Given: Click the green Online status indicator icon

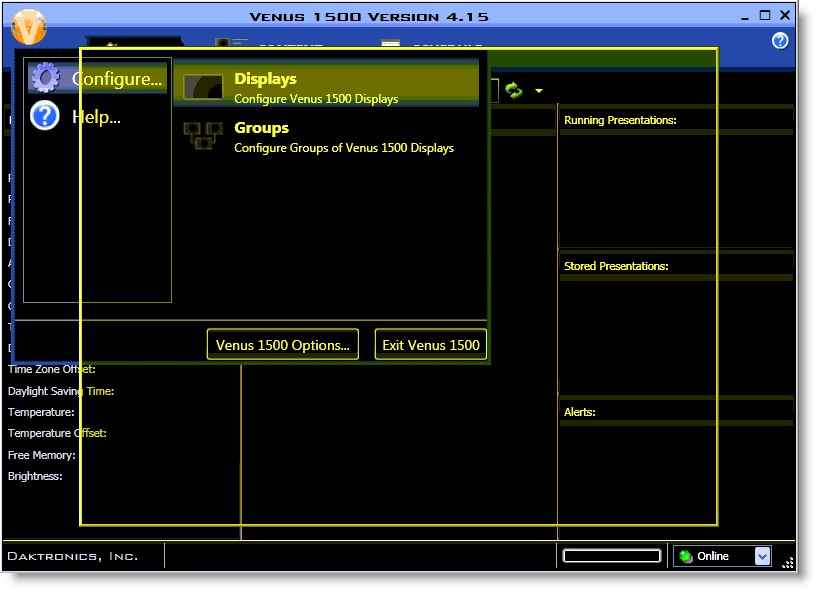Looking at the screenshot, I should [686, 556].
